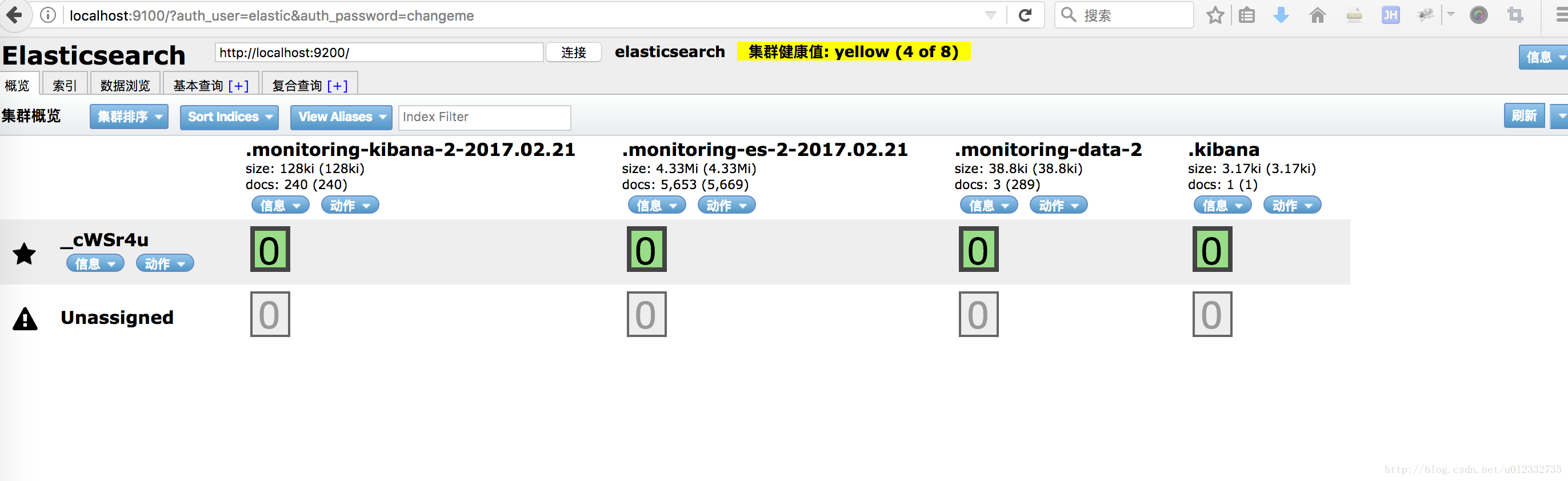This screenshot has height=481, width=1568.
Task: Click green shard 0 of .monitoring-es-2-2017.02.21
Action: 646,249
